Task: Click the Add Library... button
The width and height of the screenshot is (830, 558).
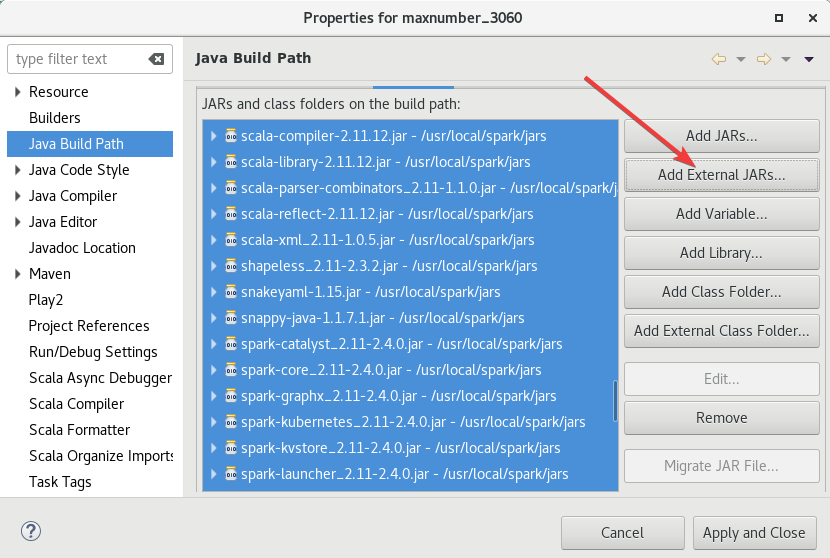Action: pyautogui.click(x=721, y=253)
